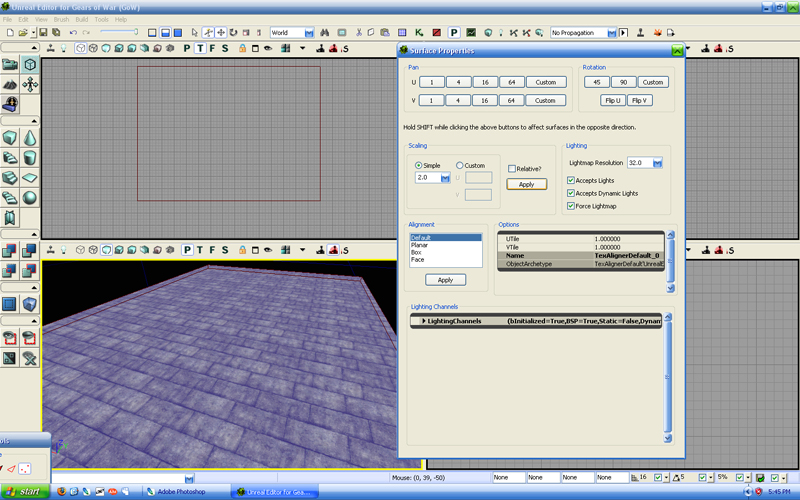Image resolution: width=800 pixels, height=500 pixels.
Task: Select the Sheet brush builder
Action: pos(30,178)
